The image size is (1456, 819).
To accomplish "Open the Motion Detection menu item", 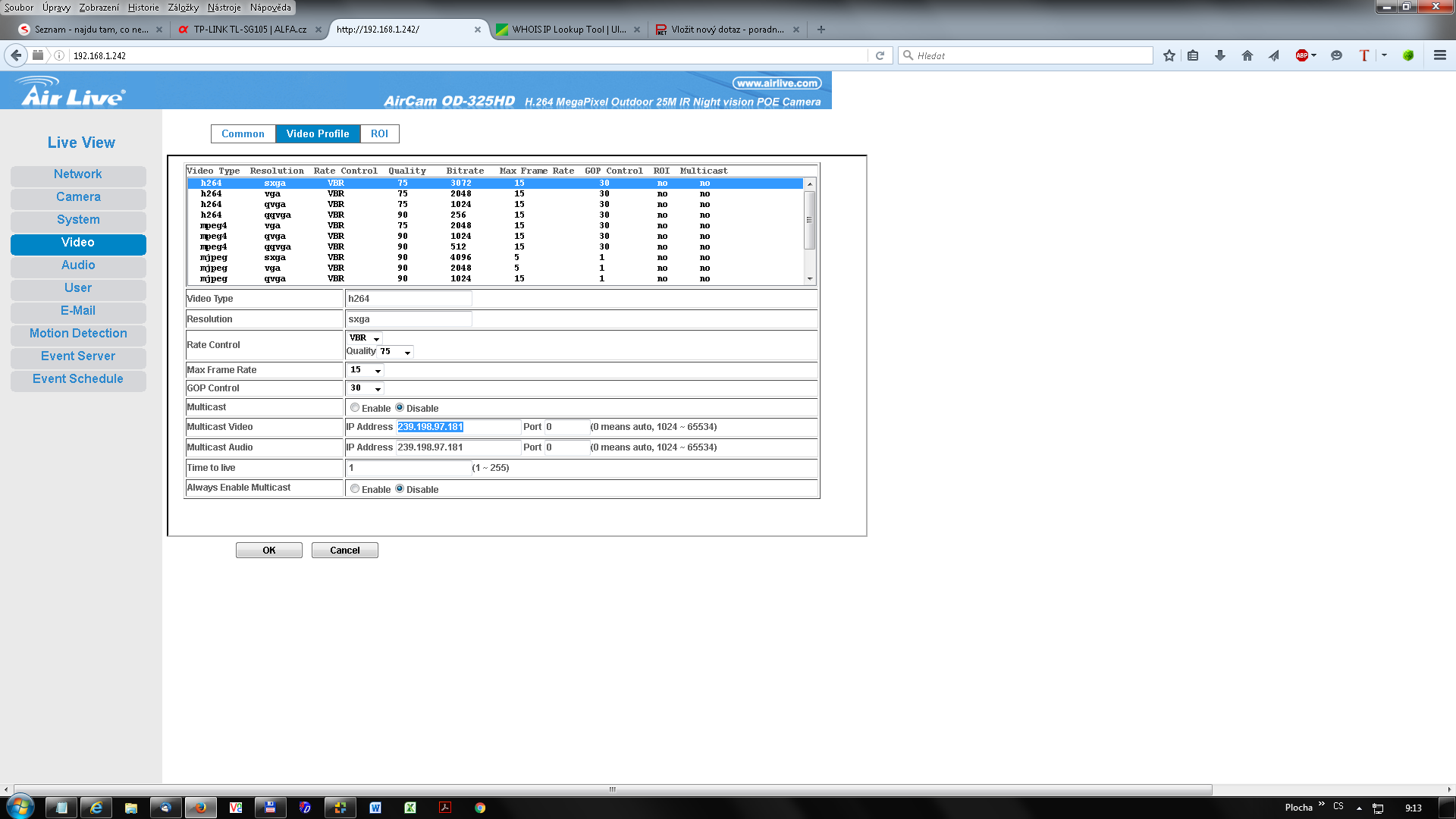I will (x=78, y=334).
